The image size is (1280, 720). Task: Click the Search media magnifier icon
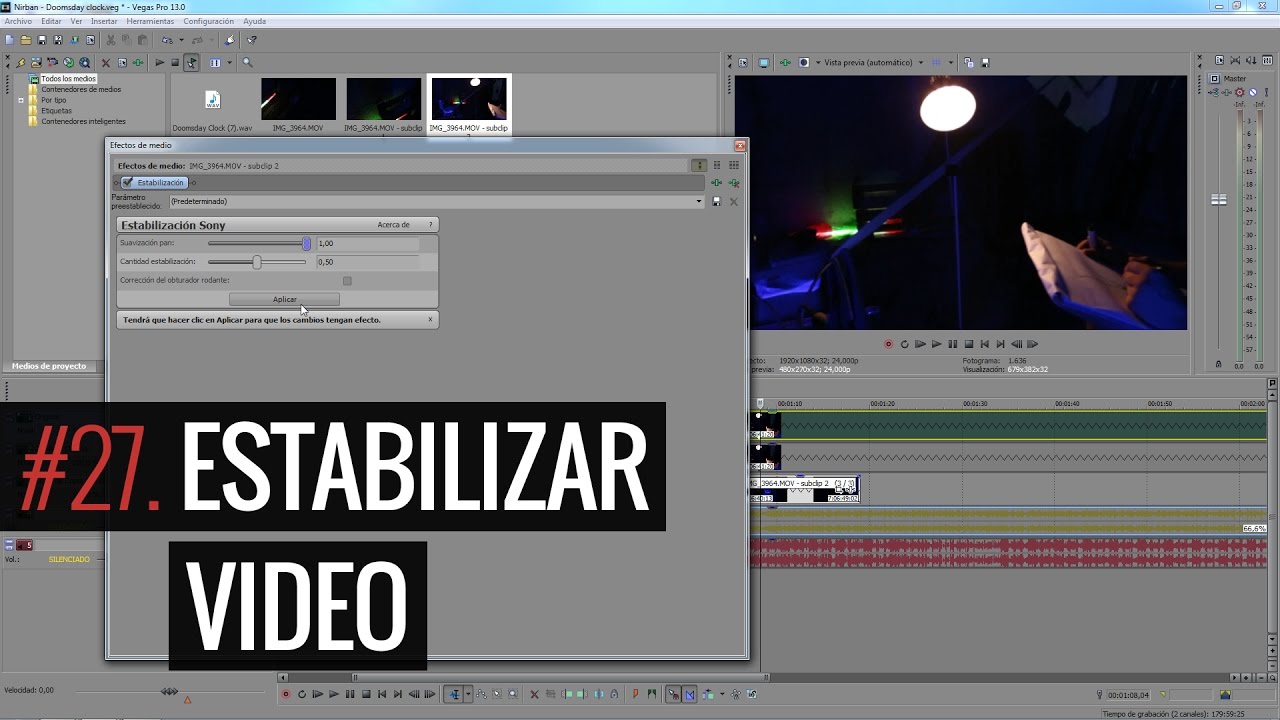(x=247, y=62)
